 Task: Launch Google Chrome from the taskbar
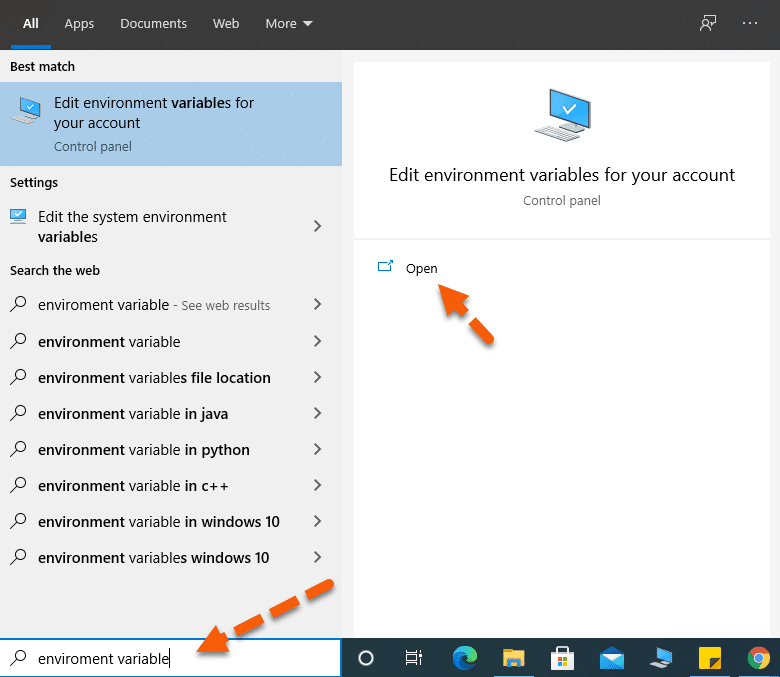[x=759, y=657]
